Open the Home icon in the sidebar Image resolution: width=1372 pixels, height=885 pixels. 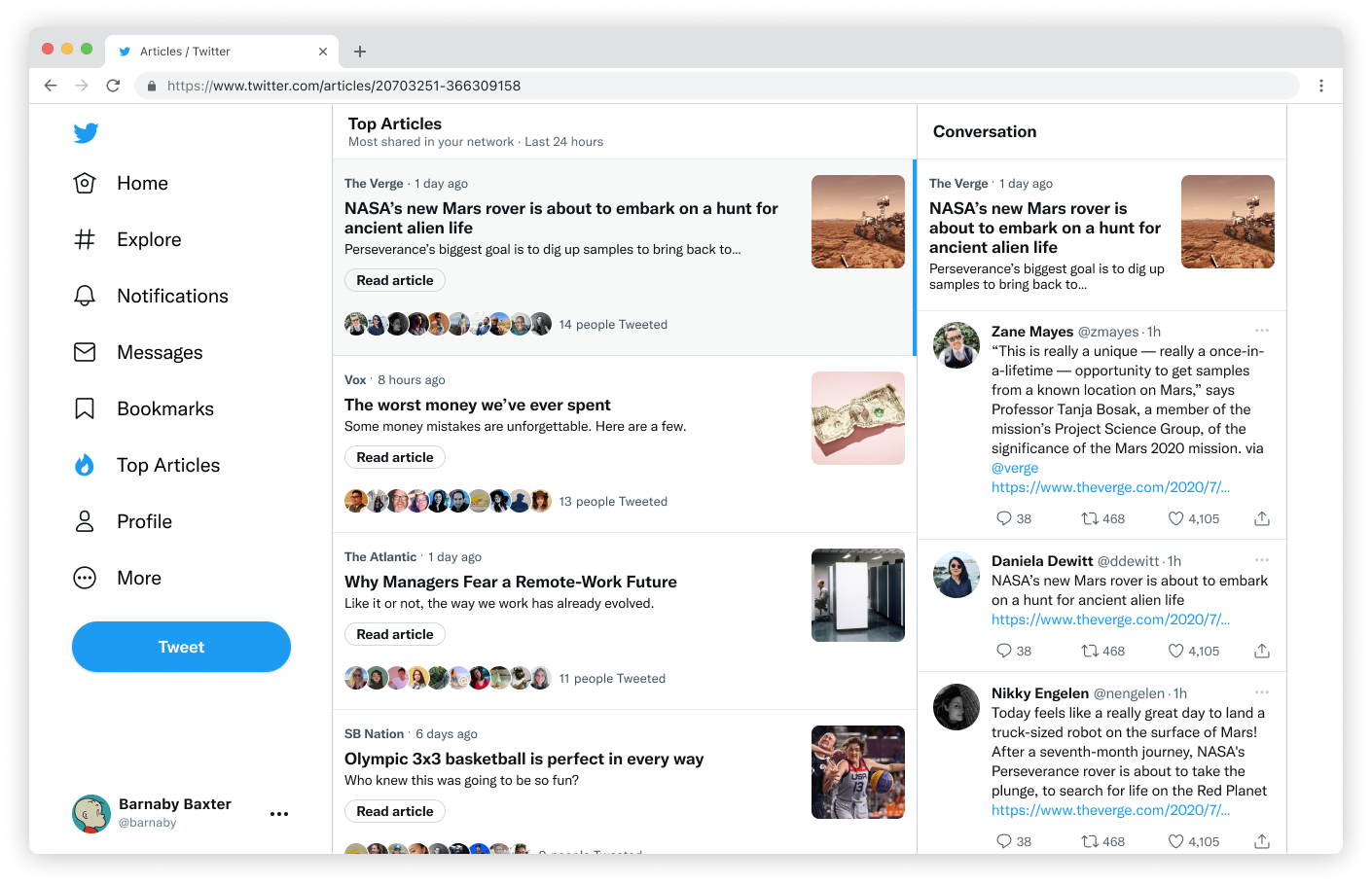pyautogui.click(x=85, y=183)
